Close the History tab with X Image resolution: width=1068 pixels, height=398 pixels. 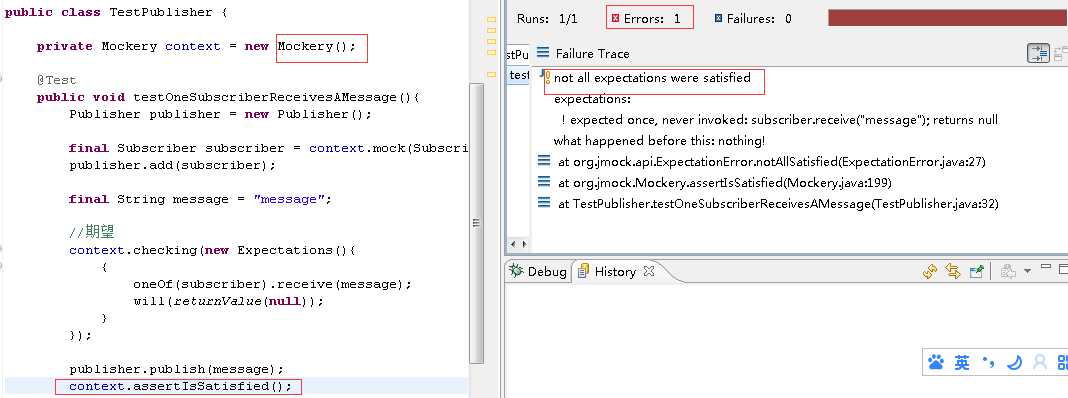[649, 271]
